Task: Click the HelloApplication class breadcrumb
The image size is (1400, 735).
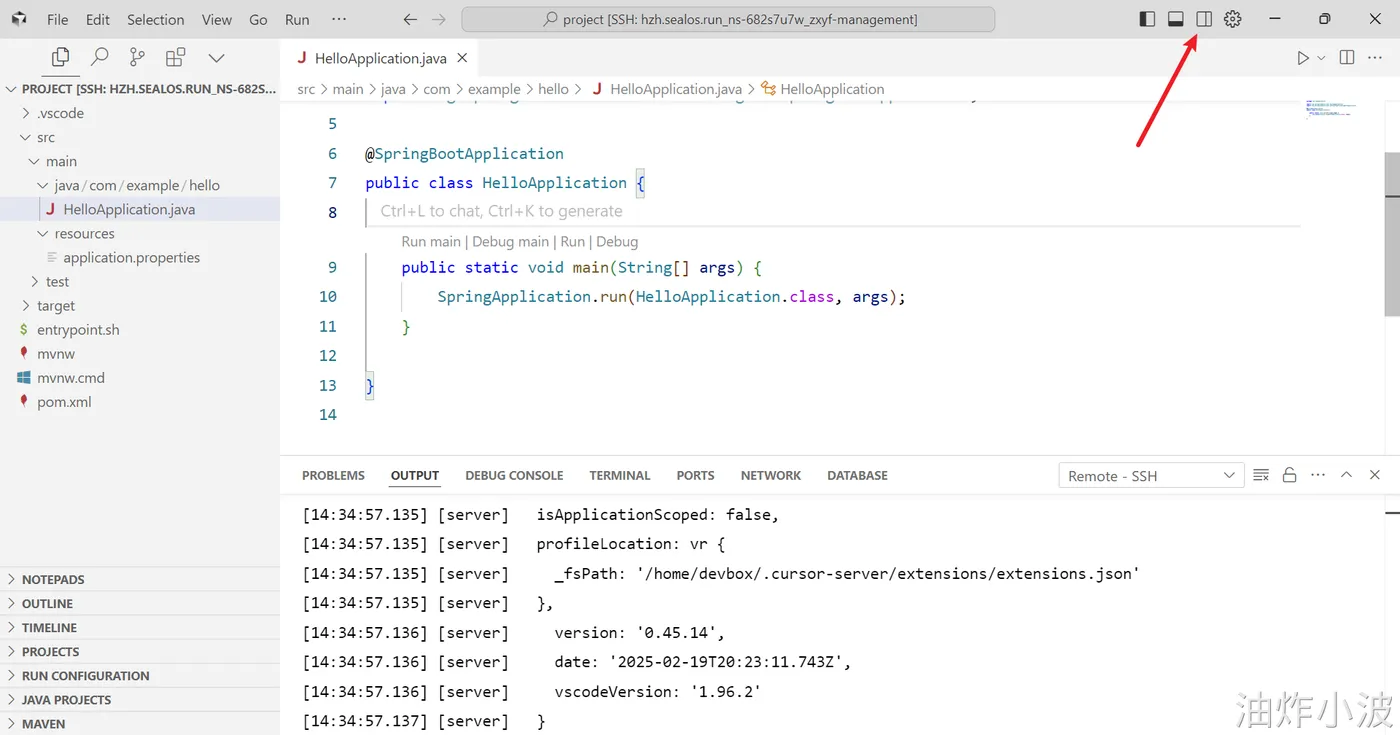Action: tap(823, 89)
